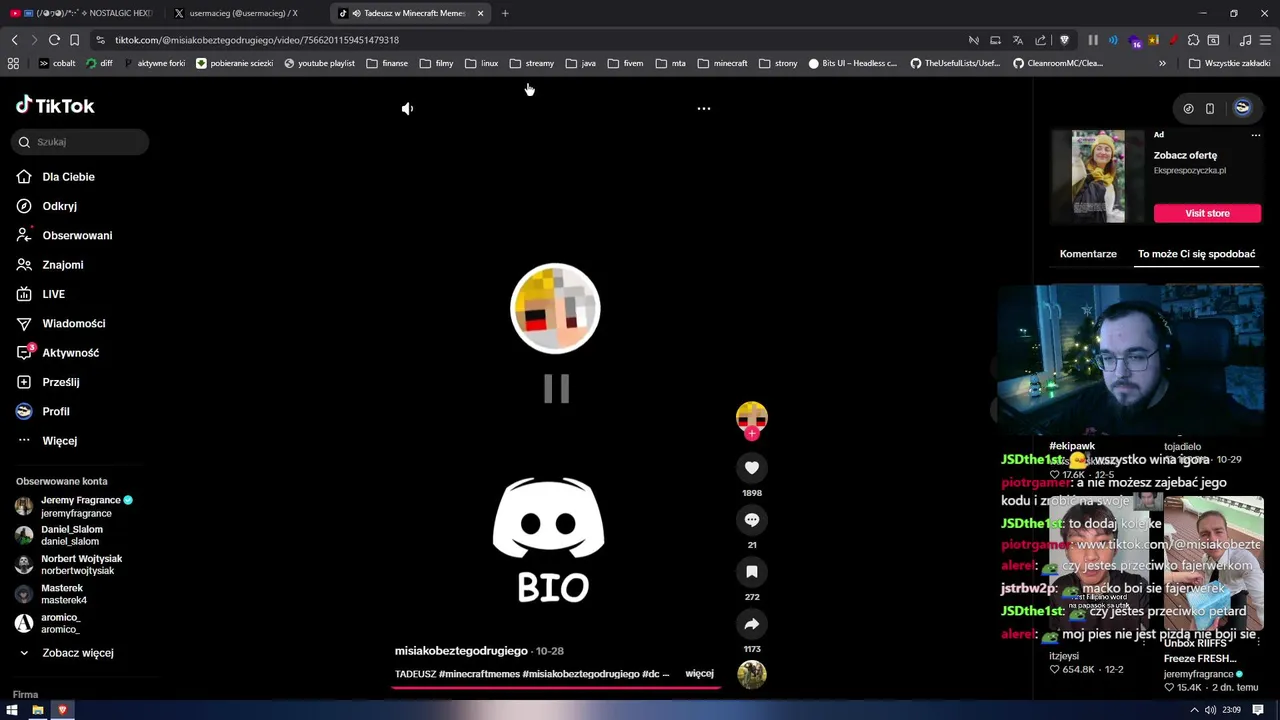The image size is (1280, 720).
Task: Go to Dla Ciebie feed
Action: point(68,177)
